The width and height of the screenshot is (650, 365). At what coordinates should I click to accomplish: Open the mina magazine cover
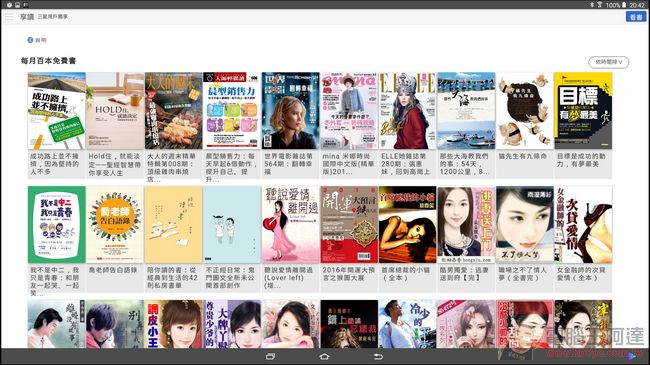click(x=349, y=111)
